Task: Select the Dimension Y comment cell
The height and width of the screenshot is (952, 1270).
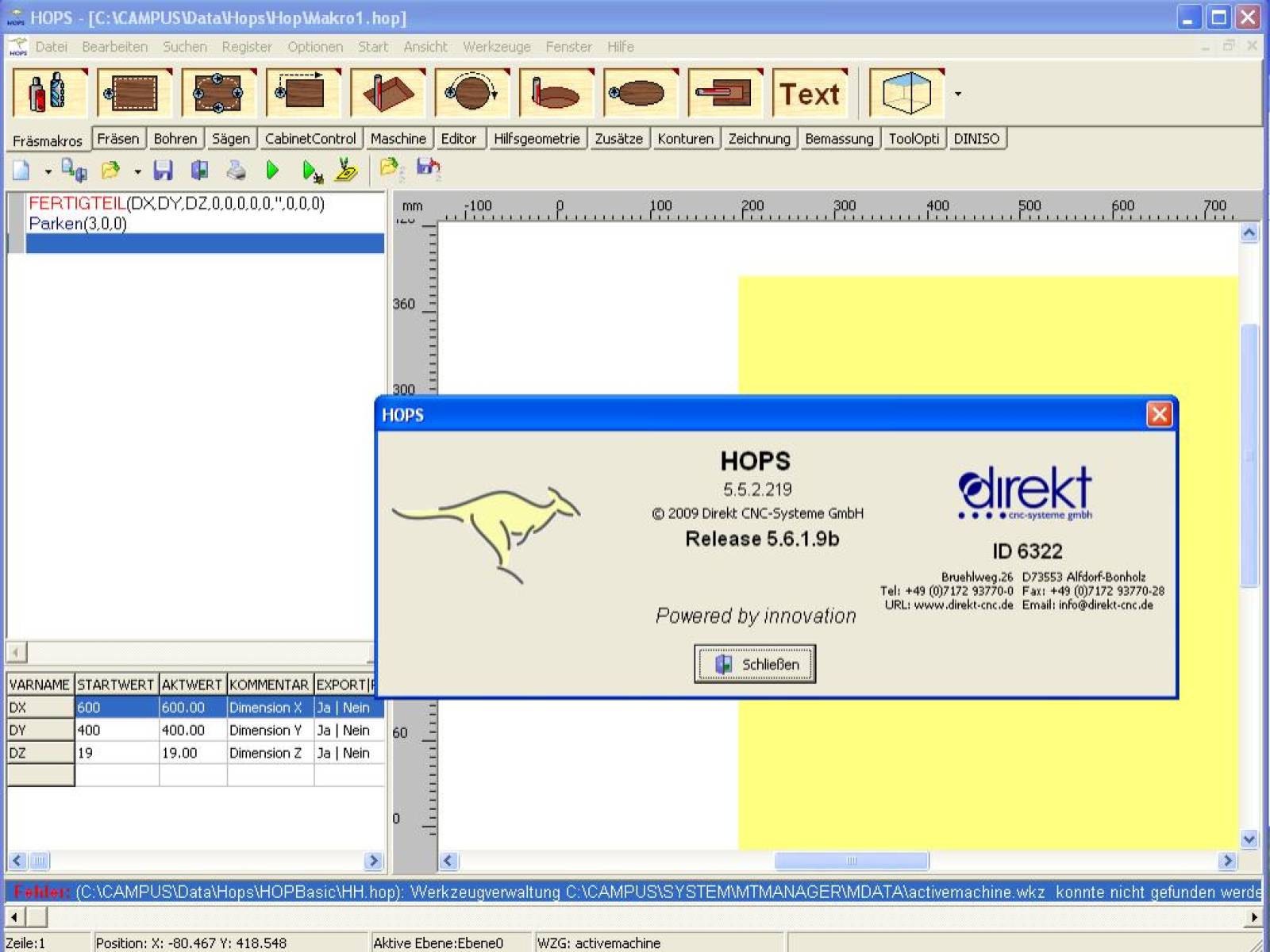Action: tap(270, 730)
